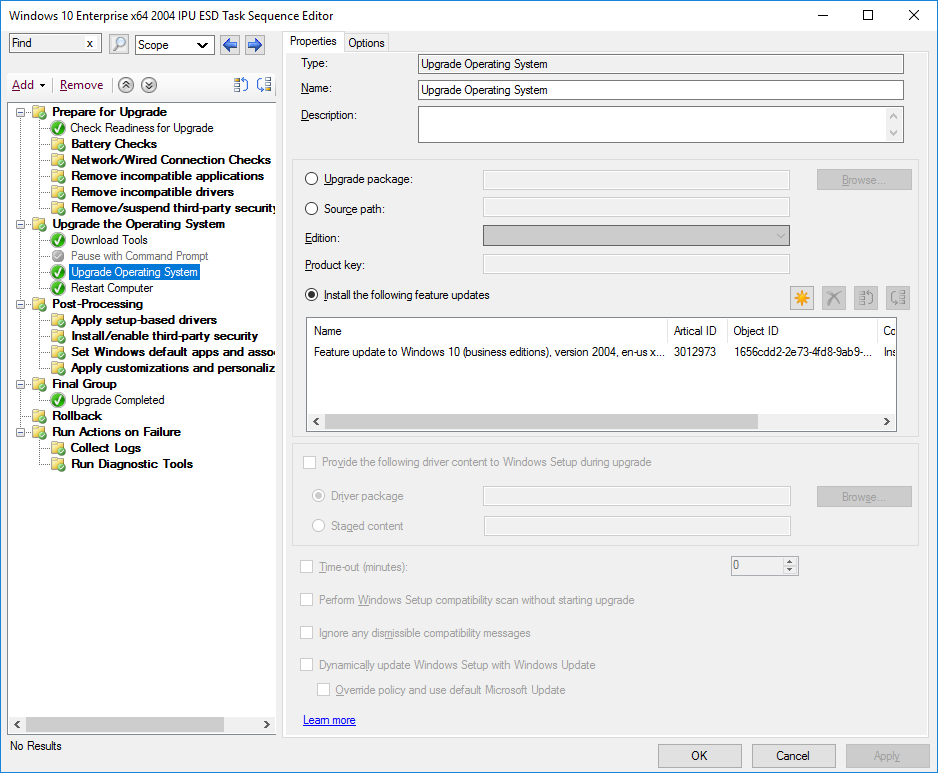Collapse the Run Actions on Failure group
Screen dimensions: 938x773
(x=20, y=432)
